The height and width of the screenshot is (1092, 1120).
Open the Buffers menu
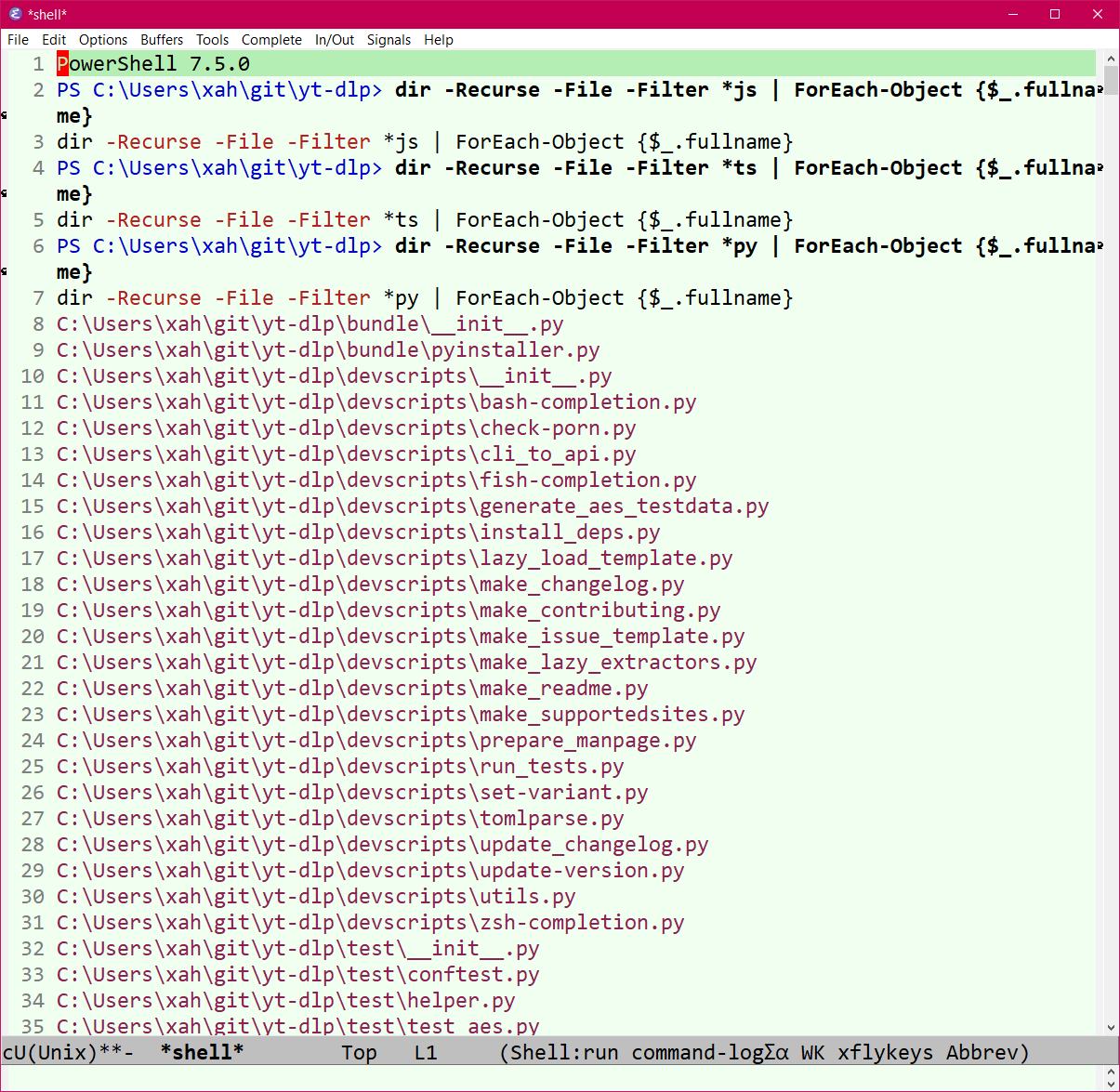[x=162, y=40]
